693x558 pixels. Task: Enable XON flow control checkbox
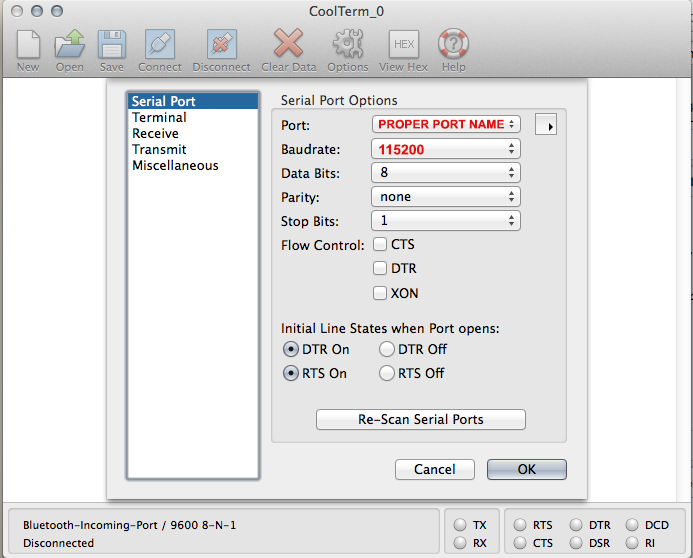tap(380, 293)
